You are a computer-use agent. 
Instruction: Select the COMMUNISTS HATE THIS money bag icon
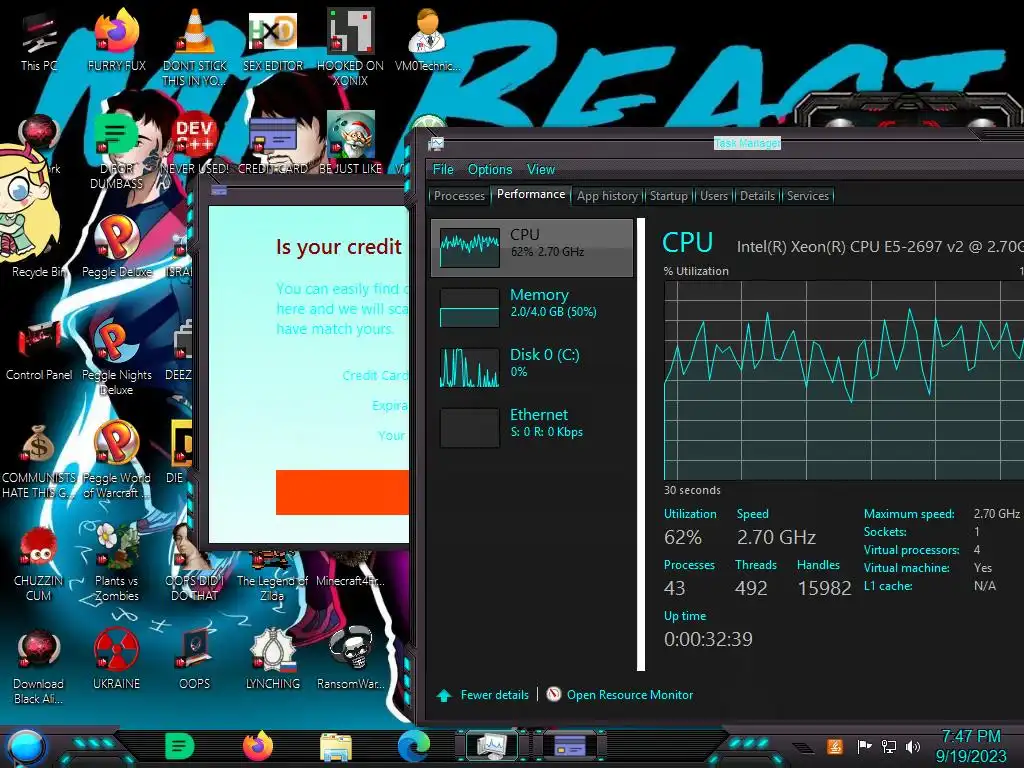tap(39, 460)
